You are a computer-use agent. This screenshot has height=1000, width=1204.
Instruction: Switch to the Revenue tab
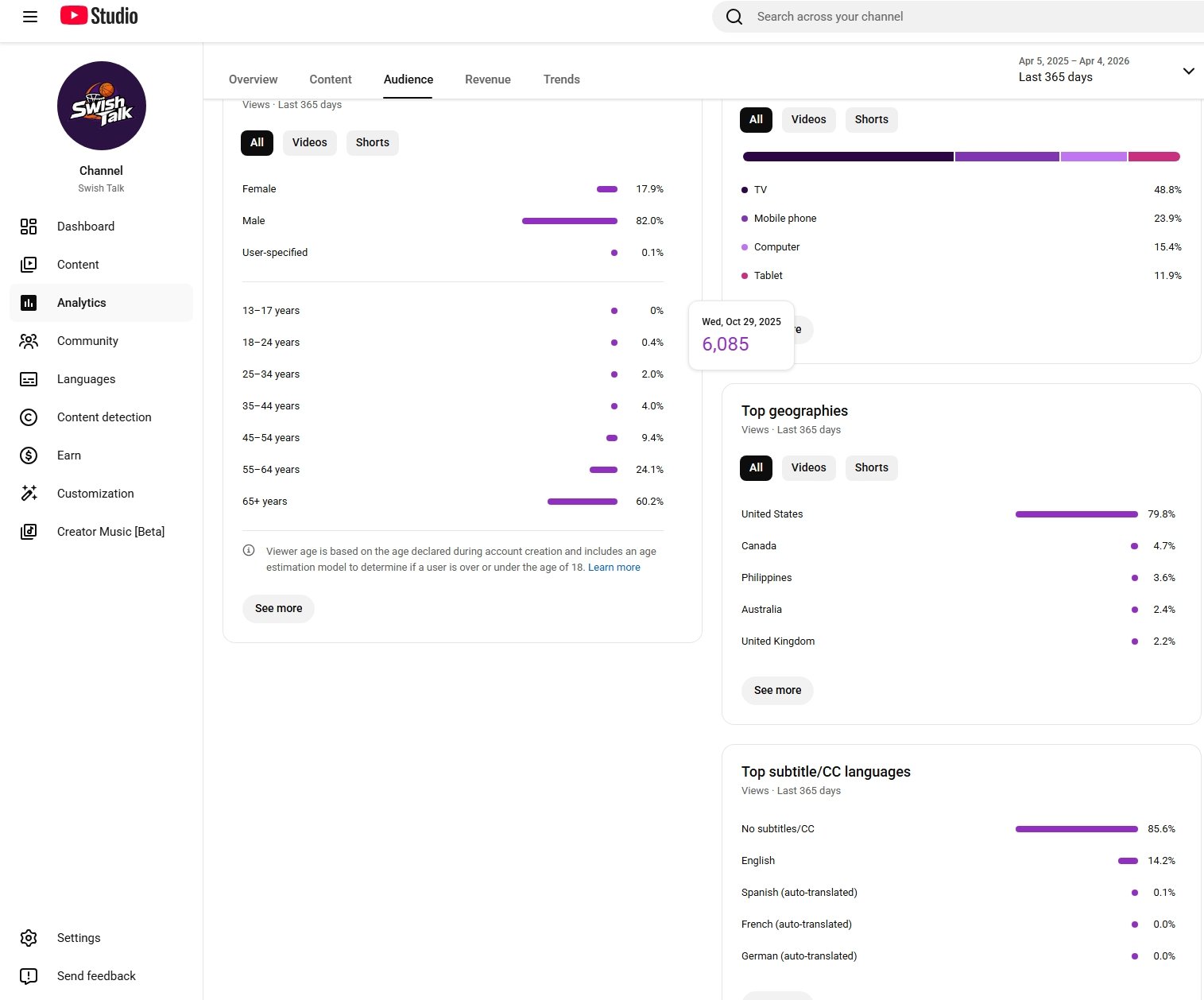point(487,79)
